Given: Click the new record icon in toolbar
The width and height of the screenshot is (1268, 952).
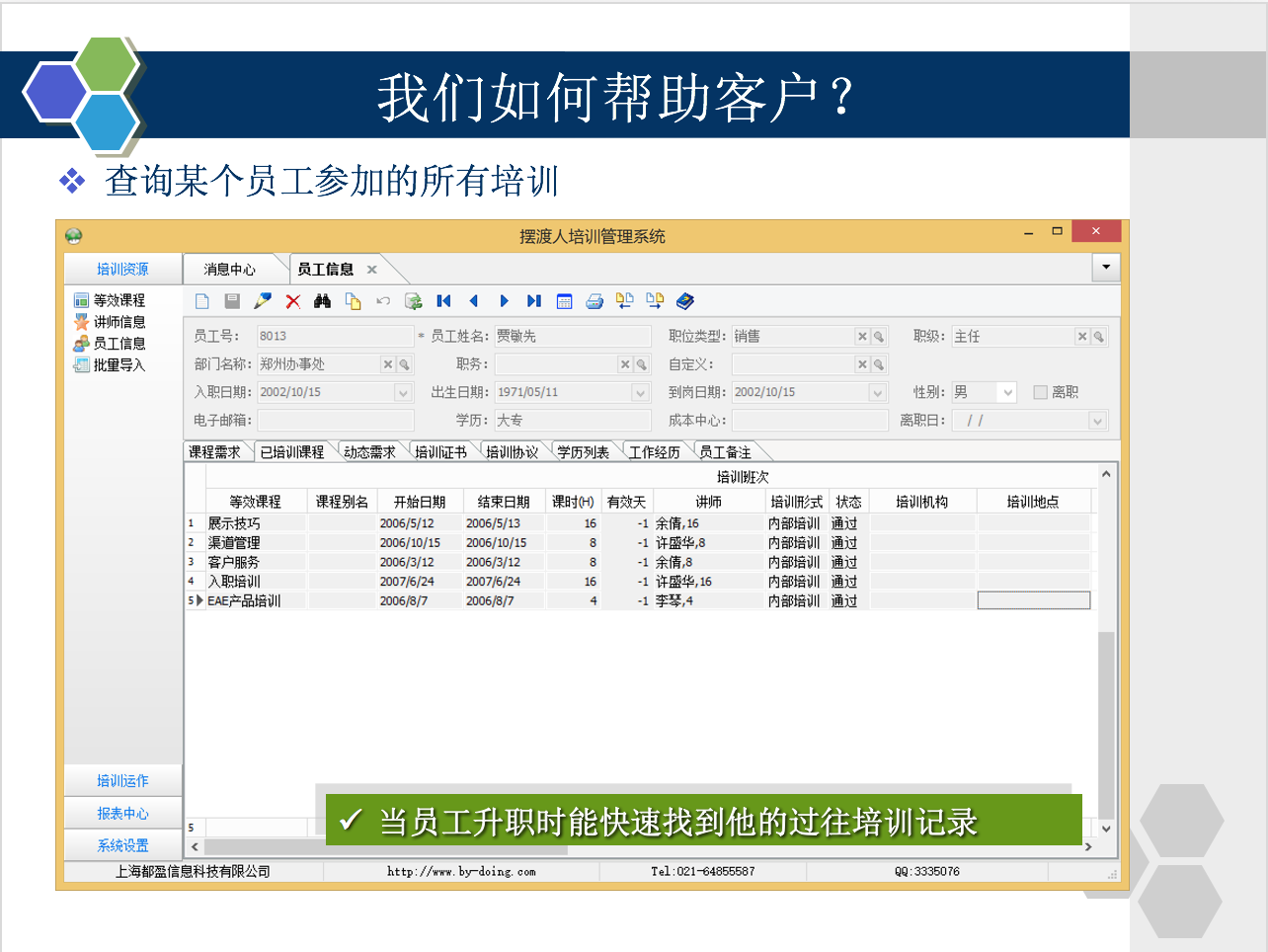Looking at the screenshot, I should 202,301.
